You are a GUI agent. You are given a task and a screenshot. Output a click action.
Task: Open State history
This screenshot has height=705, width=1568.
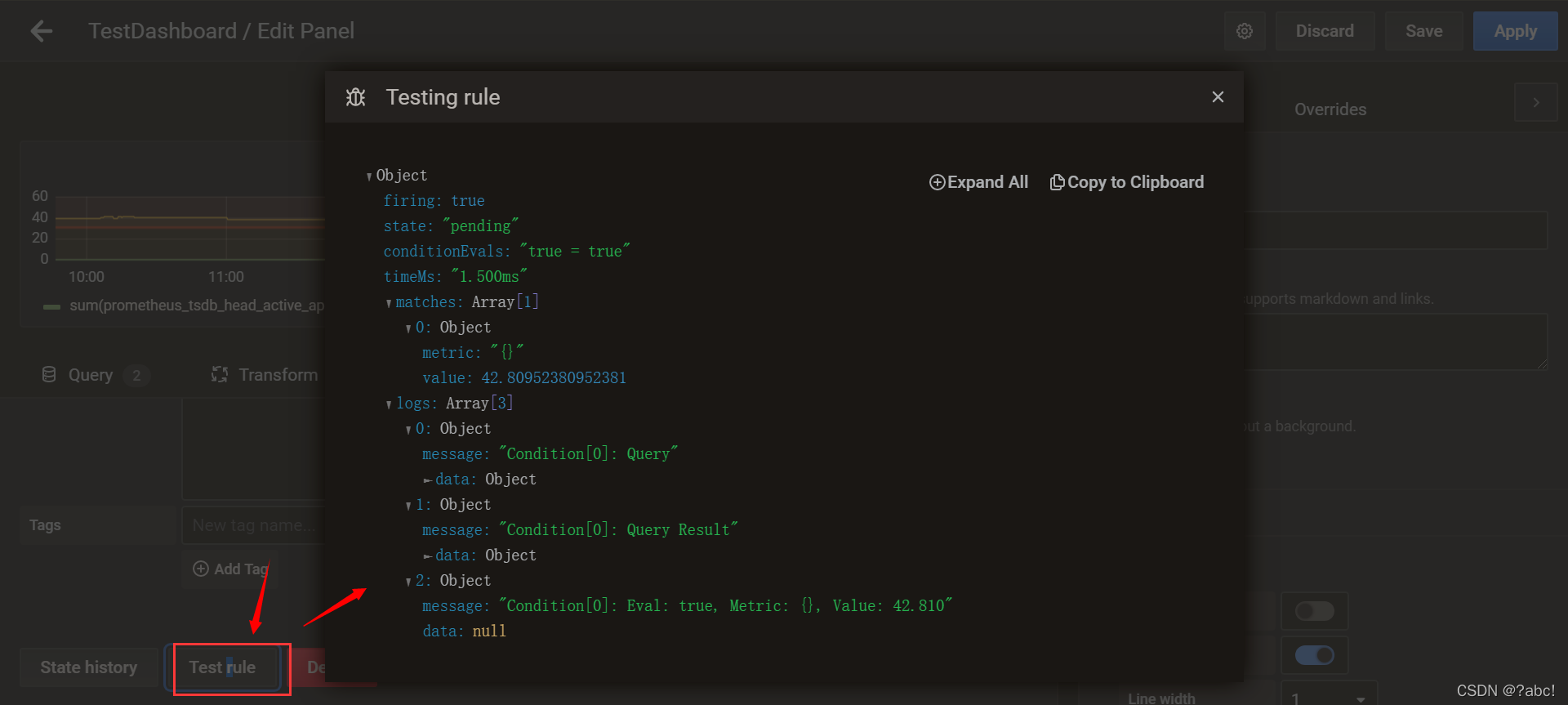pyautogui.click(x=89, y=667)
